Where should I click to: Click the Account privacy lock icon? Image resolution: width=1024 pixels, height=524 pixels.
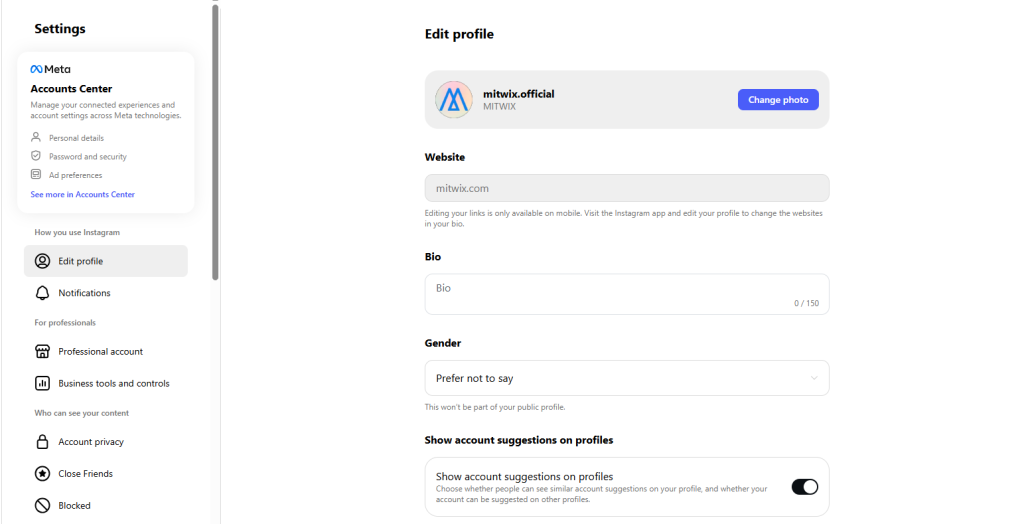click(x=42, y=442)
